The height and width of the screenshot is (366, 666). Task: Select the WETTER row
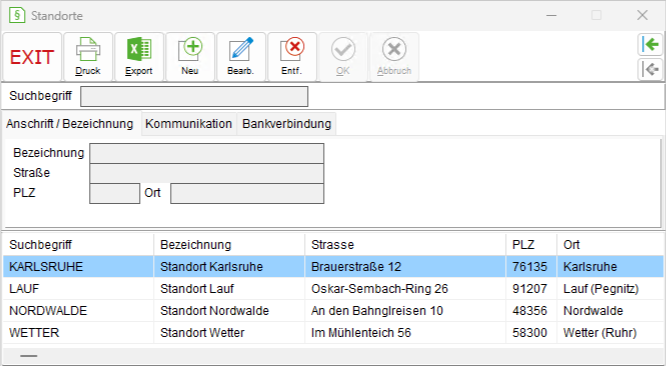(333, 332)
